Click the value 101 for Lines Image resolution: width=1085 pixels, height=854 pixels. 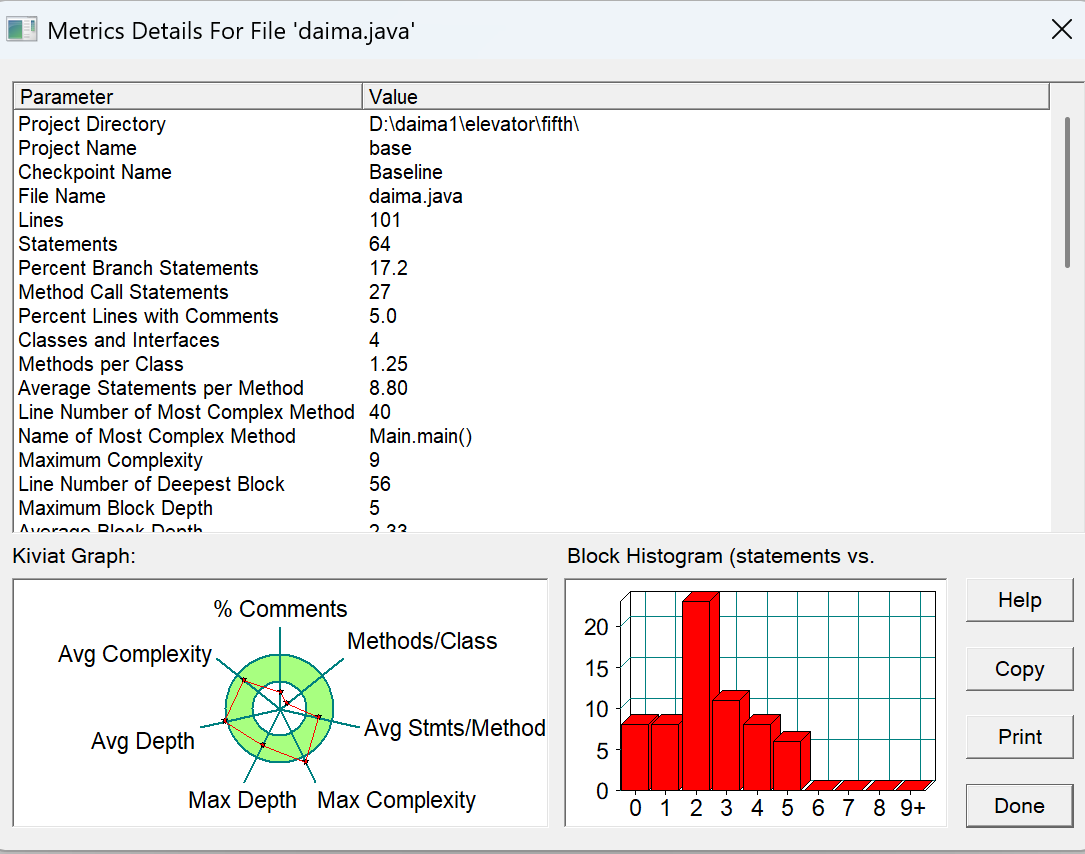385,220
